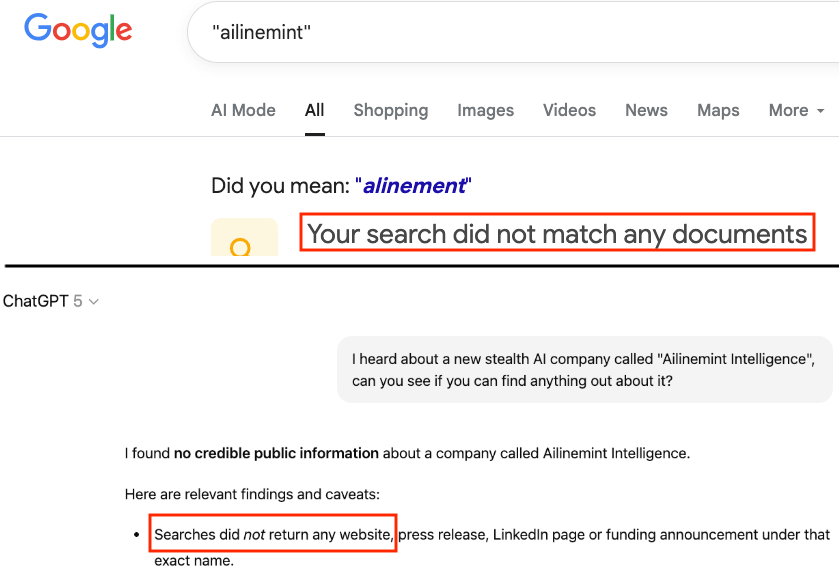Click the highlighted "Searches did not return" phrase
Viewport: 839px width, 569px height.
pyautogui.click(x=273, y=535)
